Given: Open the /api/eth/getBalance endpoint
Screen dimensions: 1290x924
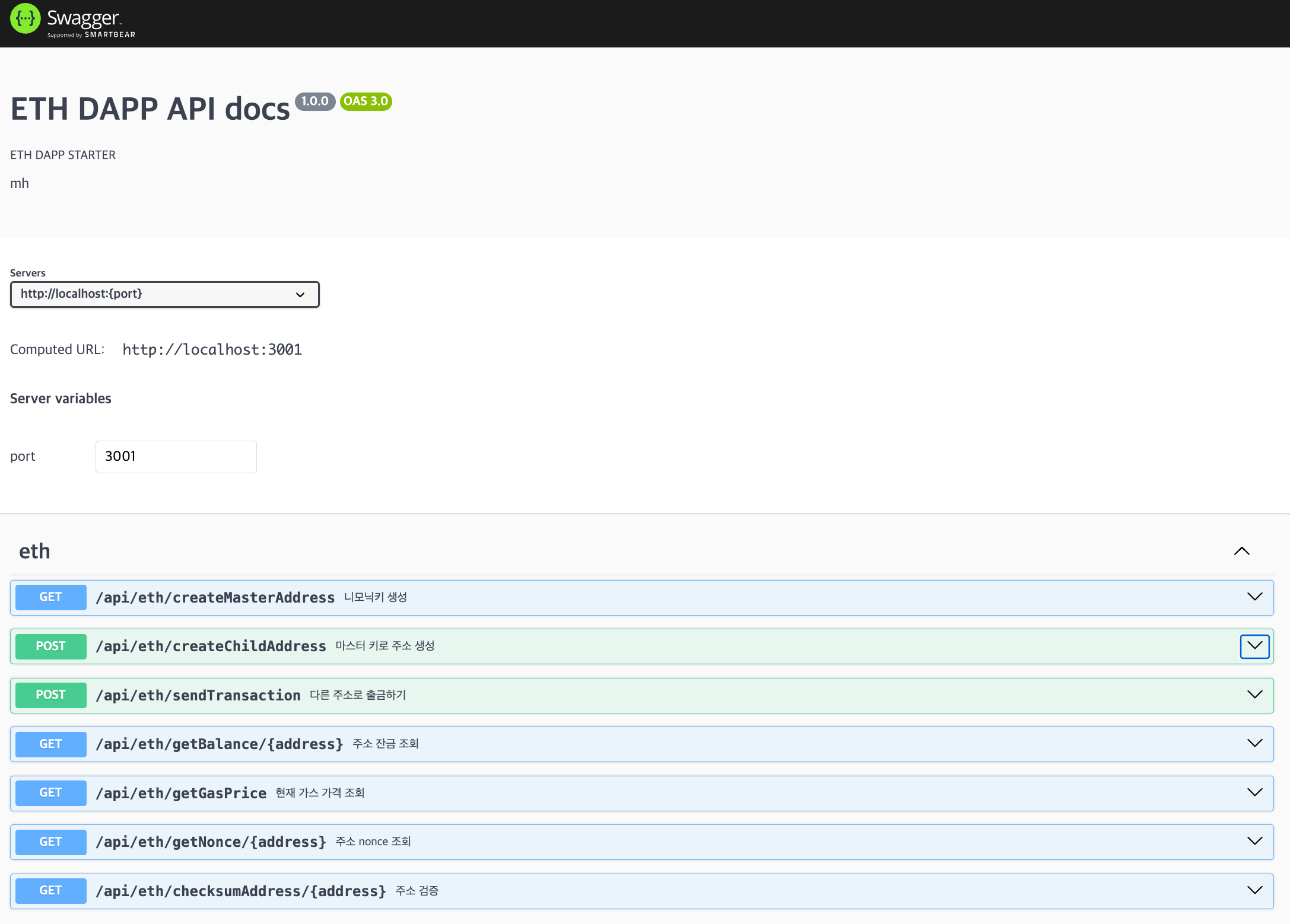Looking at the screenshot, I should click(220, 744).
